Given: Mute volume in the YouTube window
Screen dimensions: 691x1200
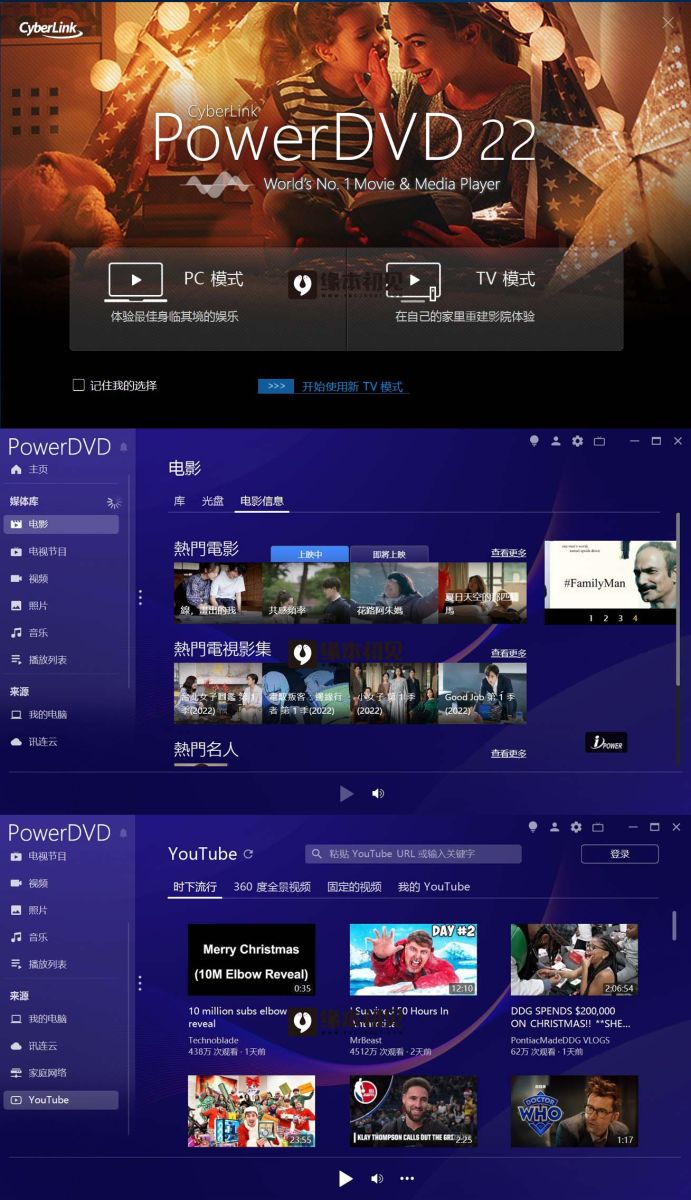Looking at the screenshot, I should click(x=377, y=1179).
